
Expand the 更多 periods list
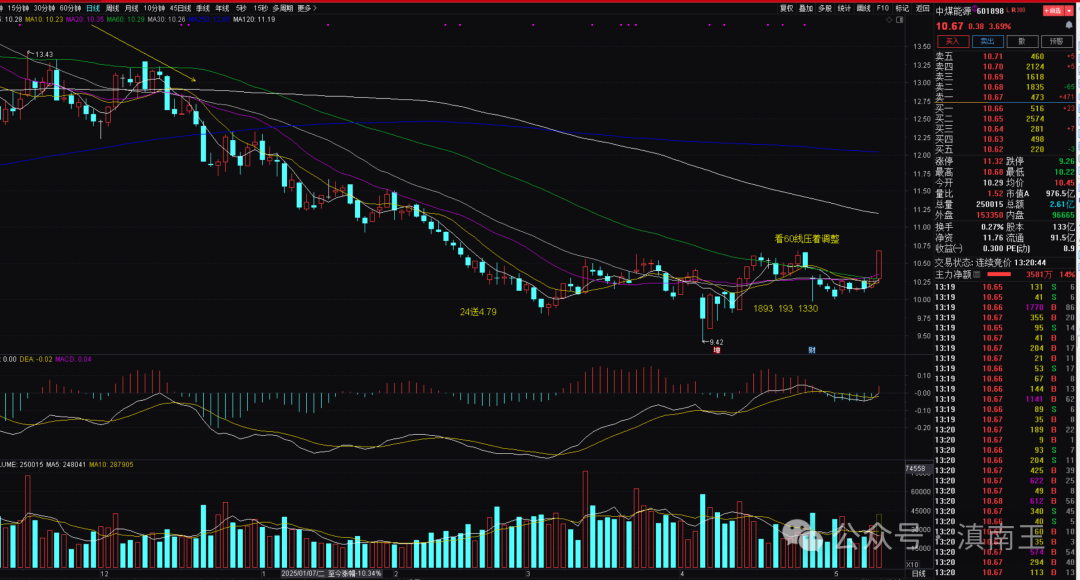(306, 7)
